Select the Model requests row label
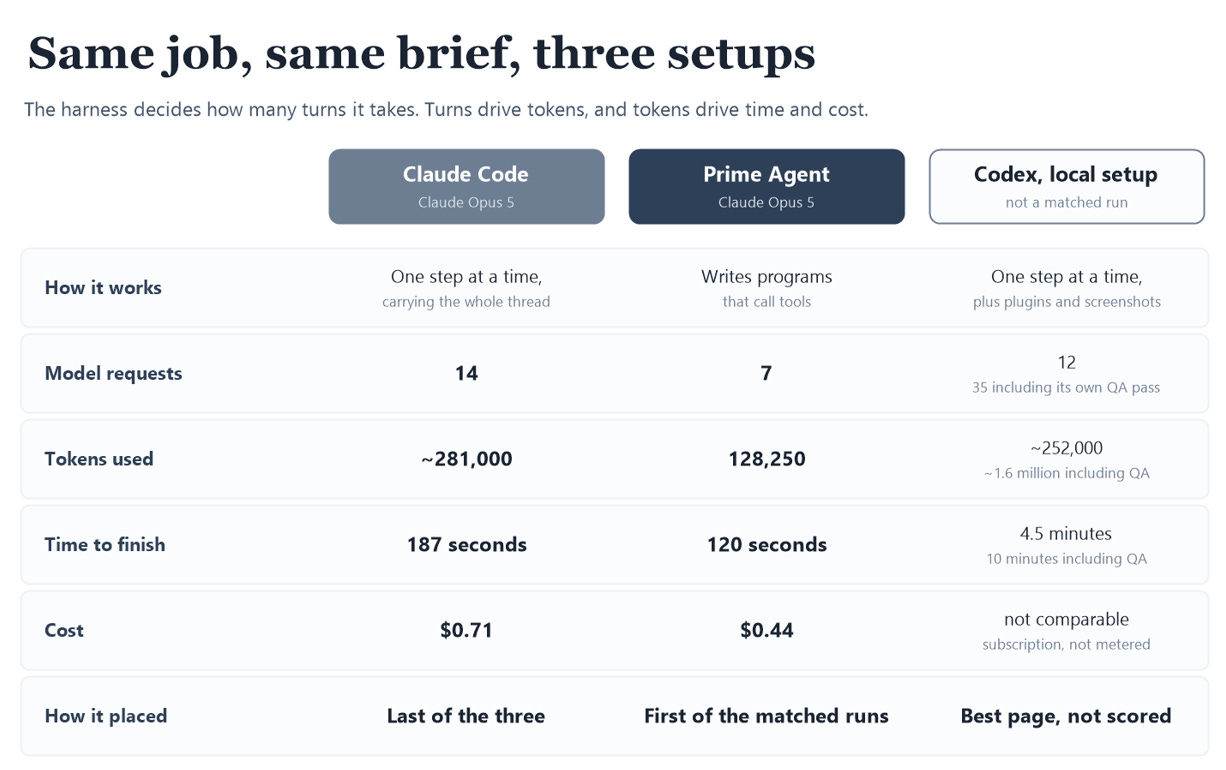 (114, 374)
